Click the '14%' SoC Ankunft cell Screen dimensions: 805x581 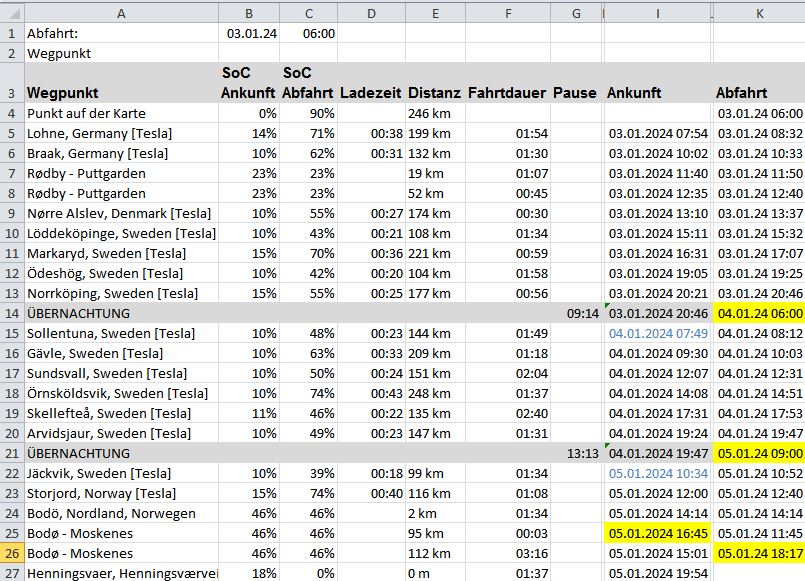point(249,133)
